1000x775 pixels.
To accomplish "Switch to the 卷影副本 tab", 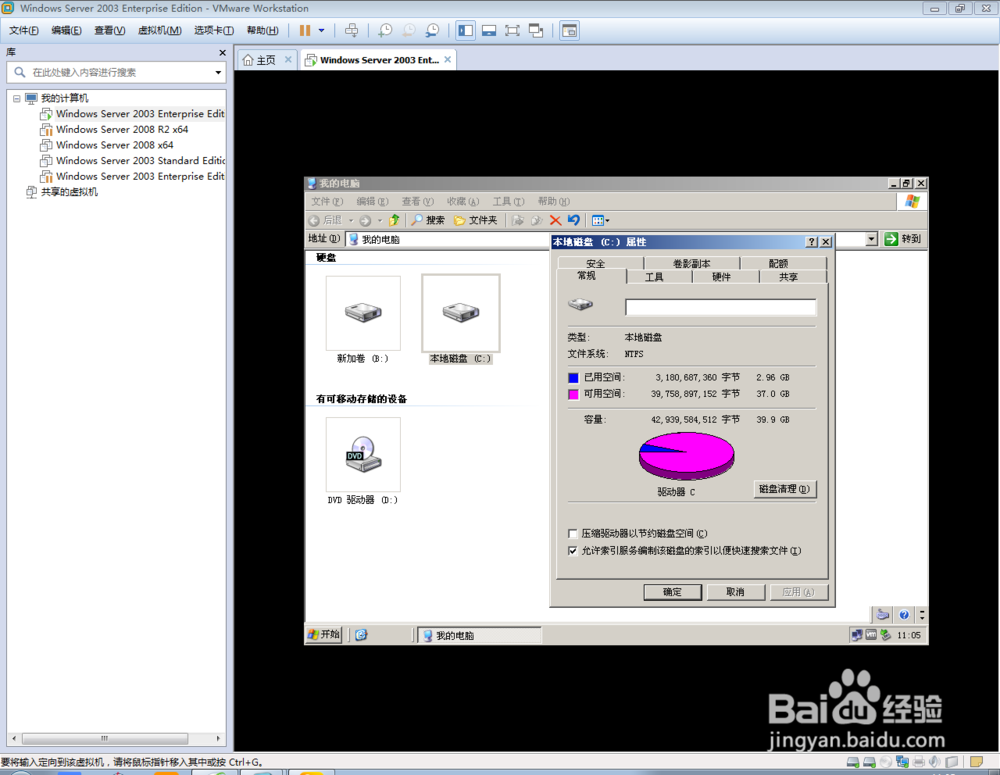I will coord(692,263).
